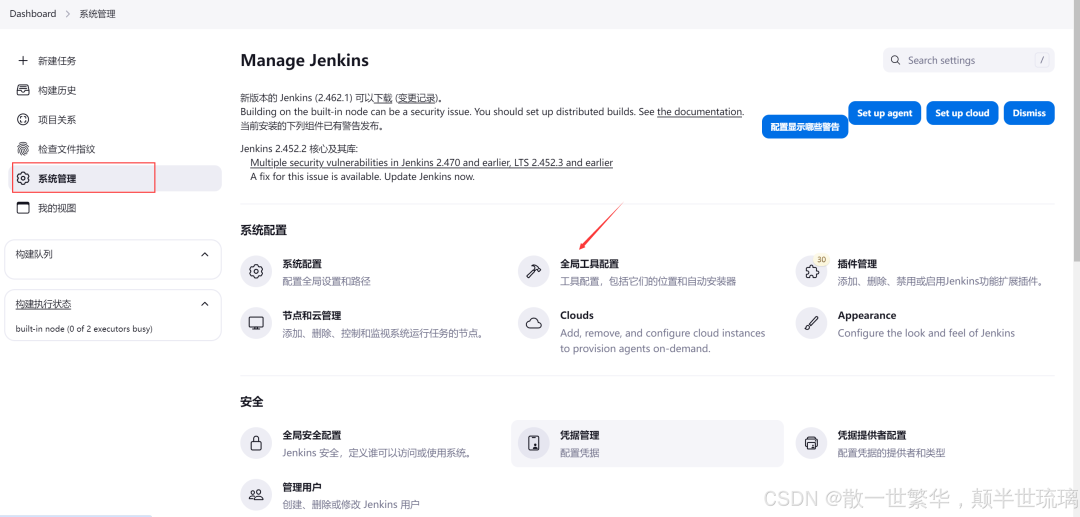This screenshot has height=517, width=1080.
Task: Click the 凭据管理 device icon
Action: [534, 443]
